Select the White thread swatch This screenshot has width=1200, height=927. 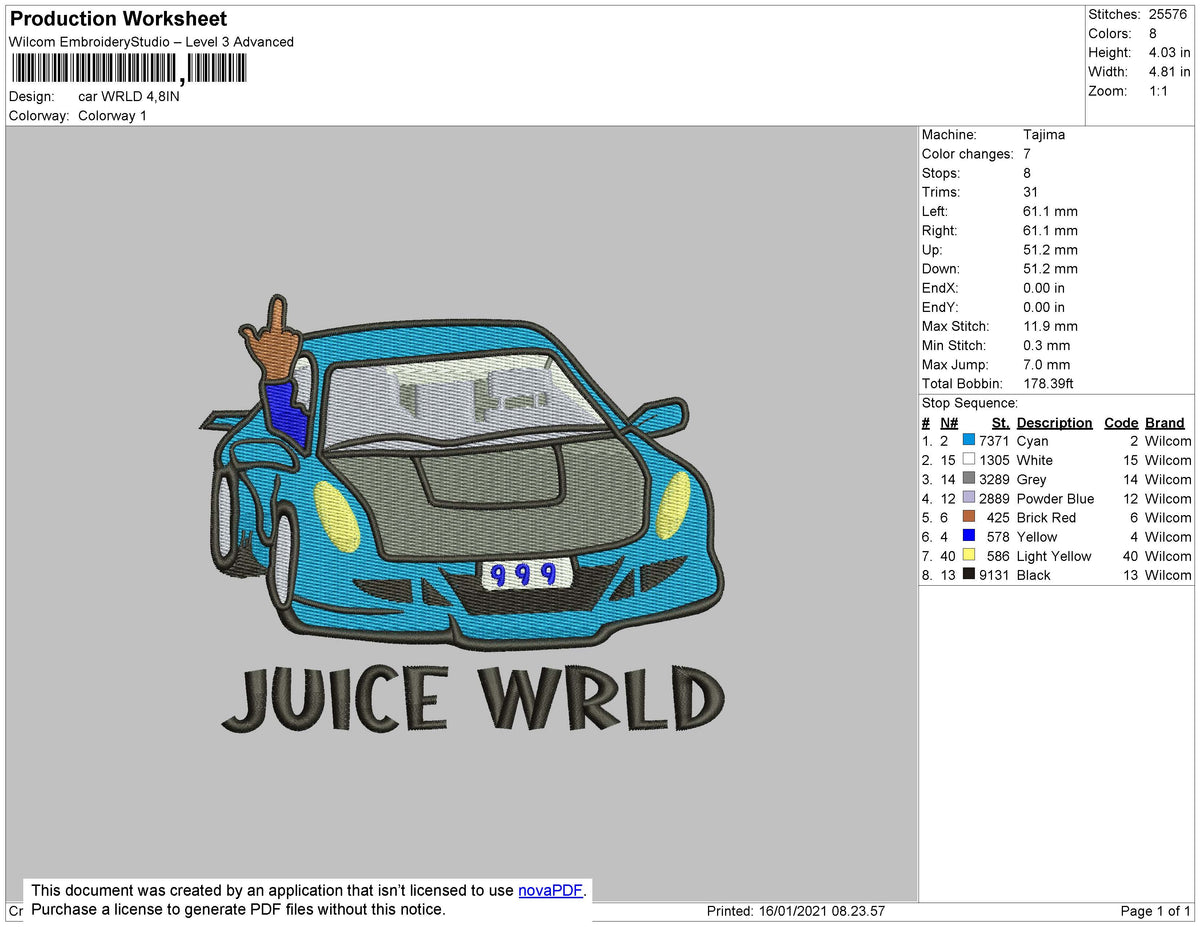[971, 460]
